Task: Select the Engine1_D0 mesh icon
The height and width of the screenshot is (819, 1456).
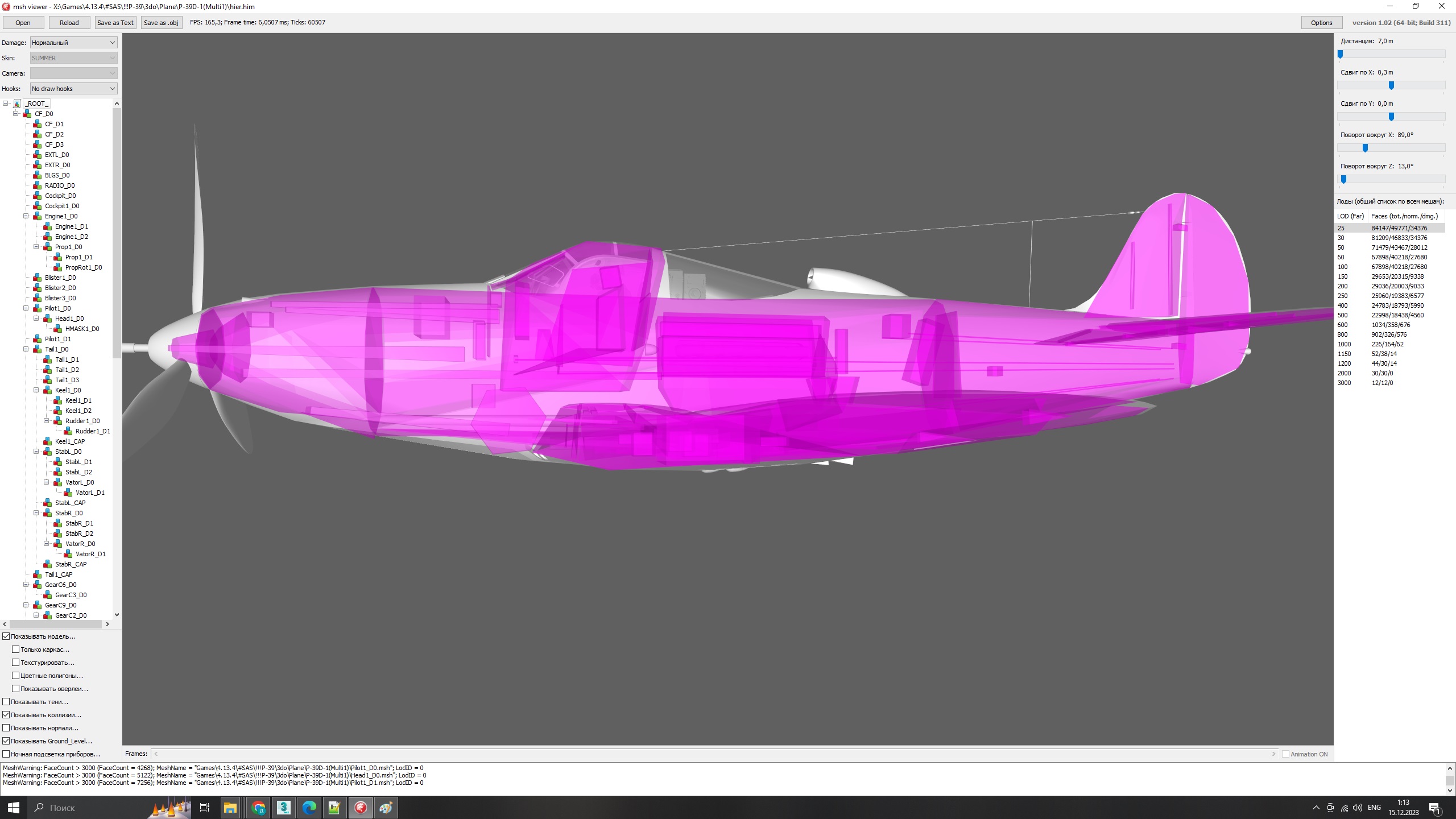Action: [x=38, y=216]
